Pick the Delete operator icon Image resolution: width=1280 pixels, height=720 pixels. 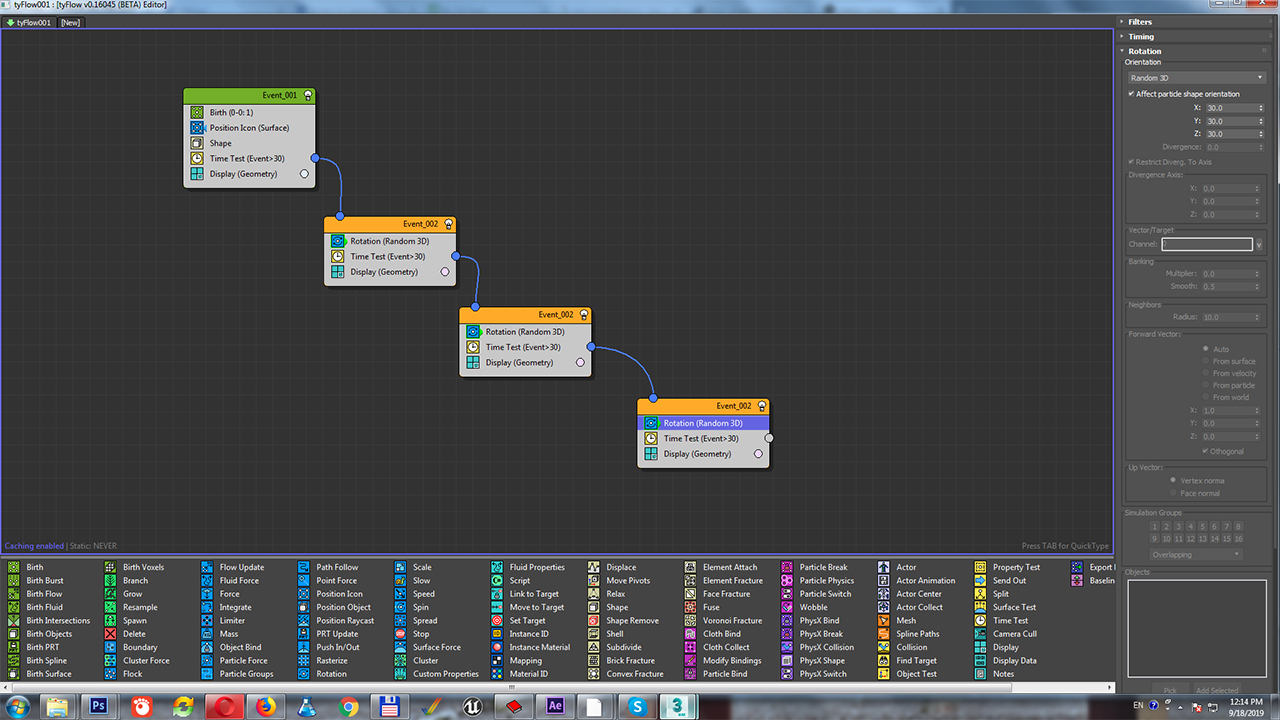pos(110,634)
